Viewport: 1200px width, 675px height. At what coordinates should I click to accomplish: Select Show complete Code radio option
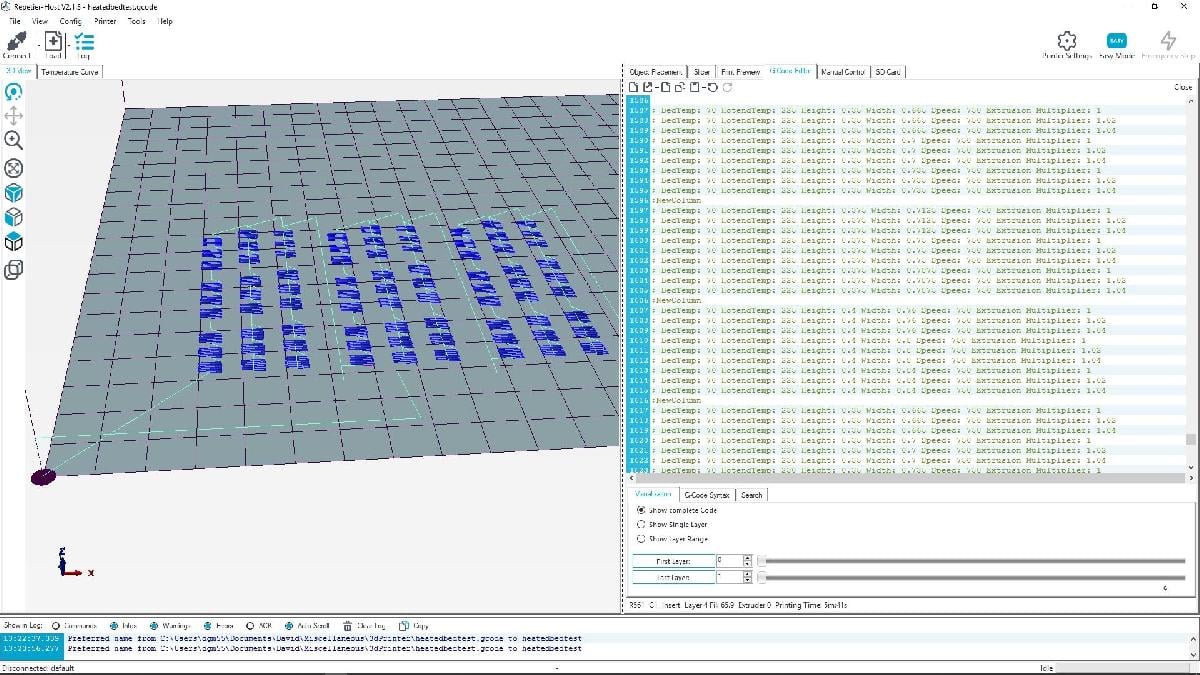click(x=641, y=510)
